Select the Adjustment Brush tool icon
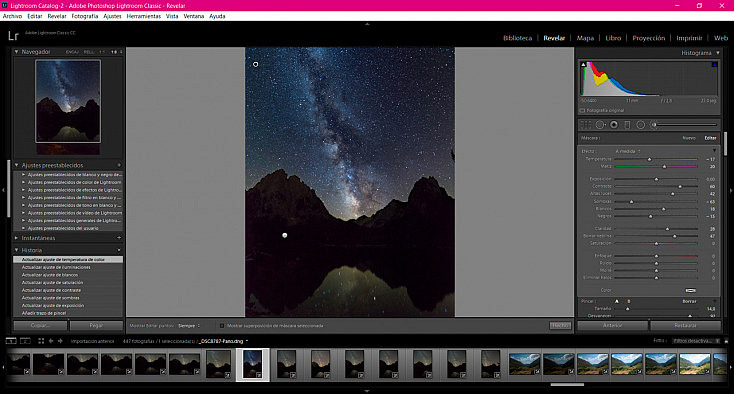 tap(655, 125)
